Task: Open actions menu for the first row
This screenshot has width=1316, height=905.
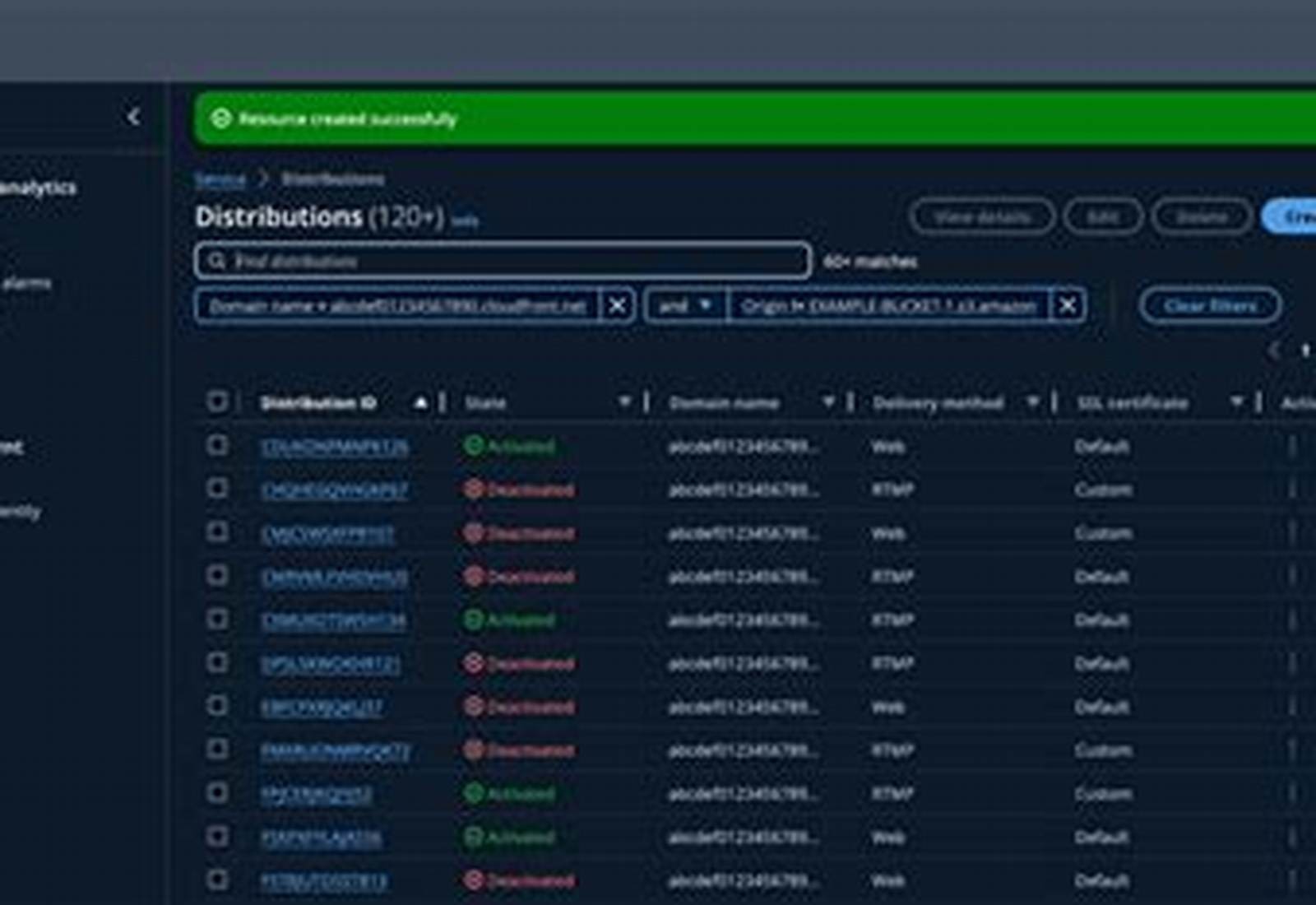Action: [1292, 447]
